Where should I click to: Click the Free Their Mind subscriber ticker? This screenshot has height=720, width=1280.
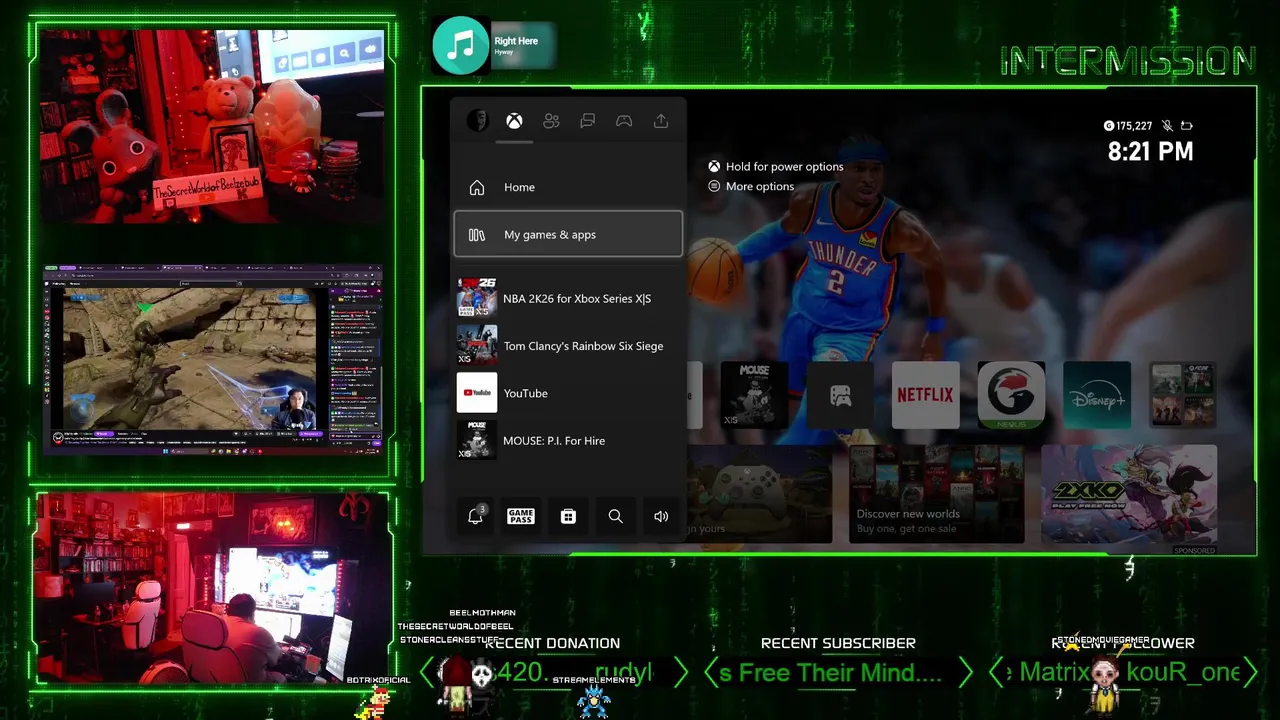pos(831,673)
